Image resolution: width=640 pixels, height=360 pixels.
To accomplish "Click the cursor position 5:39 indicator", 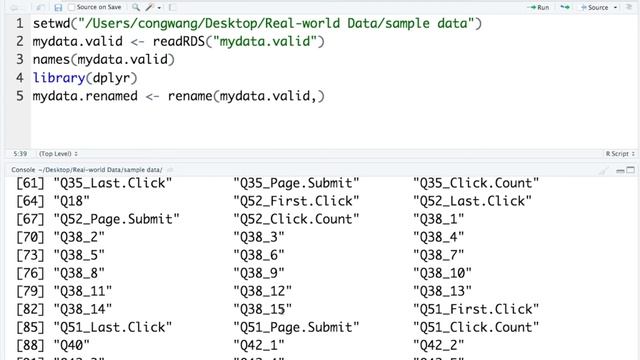I will click(x=20, y=154).
